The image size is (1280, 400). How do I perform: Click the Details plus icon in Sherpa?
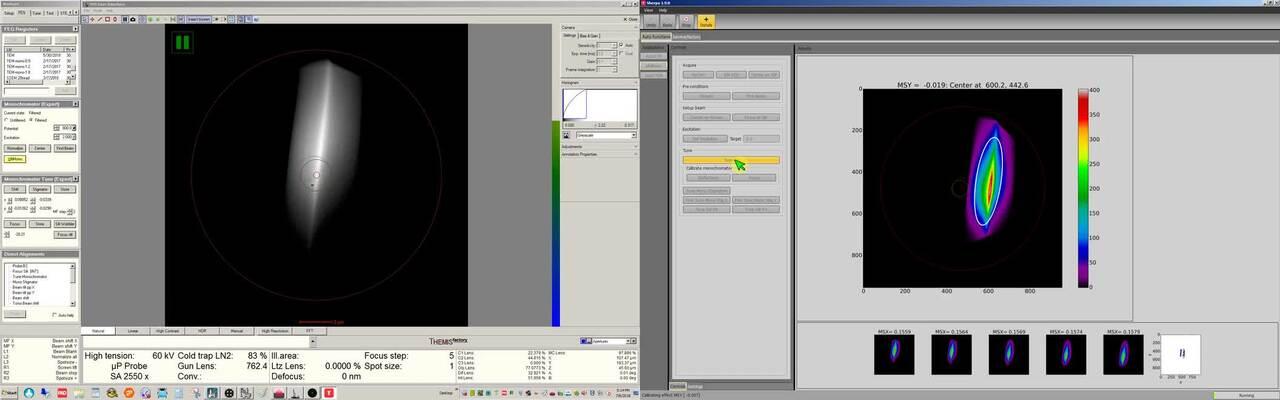(707, 20)
